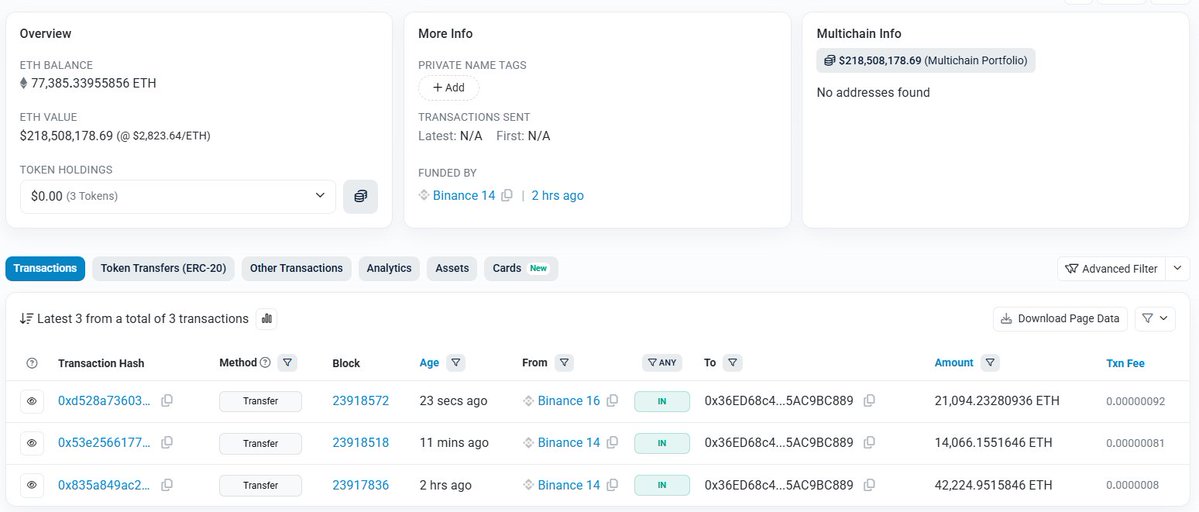
Task: Open block 23918572 link
Action: 360,401
